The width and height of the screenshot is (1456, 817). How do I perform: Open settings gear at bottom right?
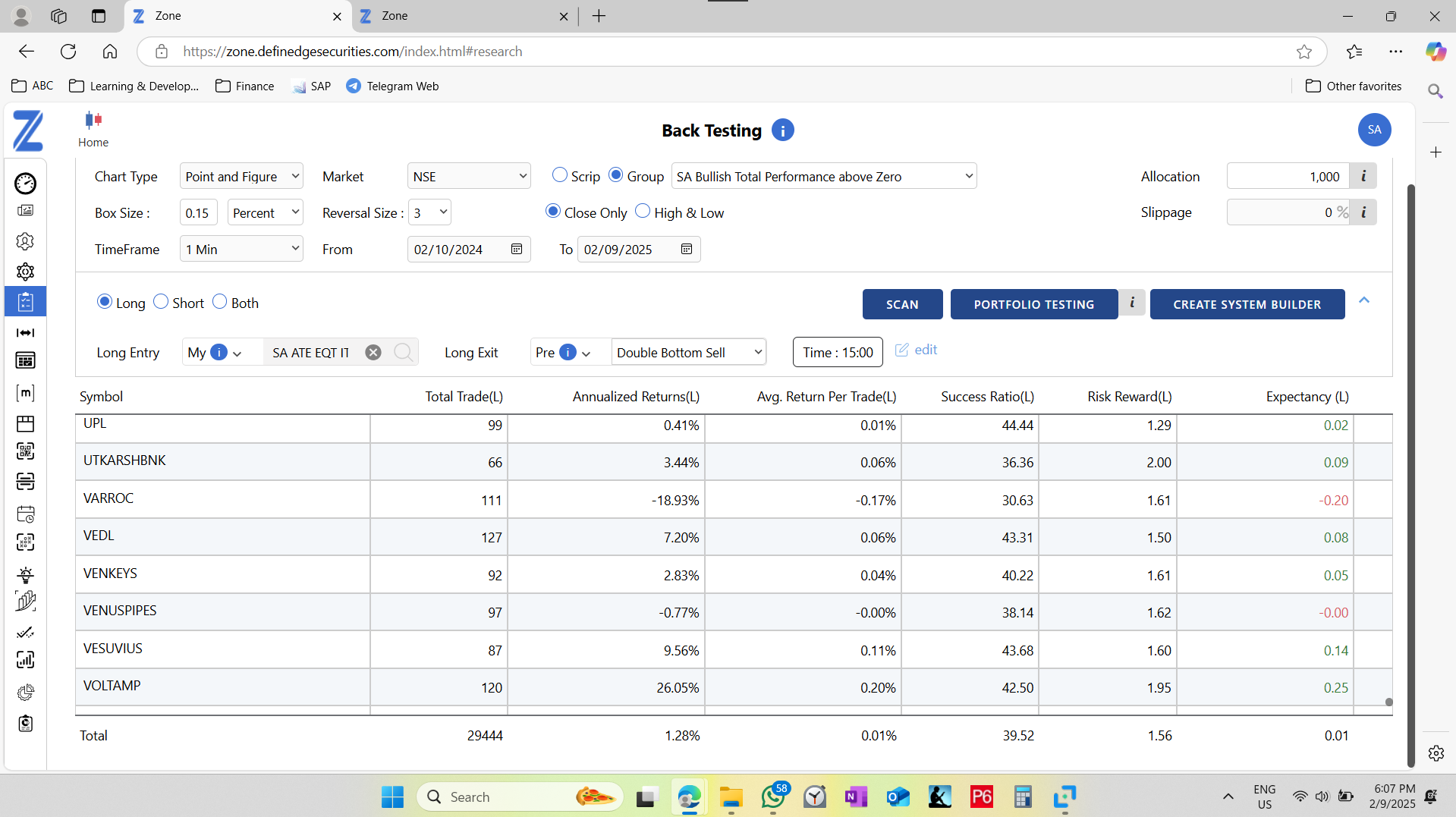coord(1436,753)
